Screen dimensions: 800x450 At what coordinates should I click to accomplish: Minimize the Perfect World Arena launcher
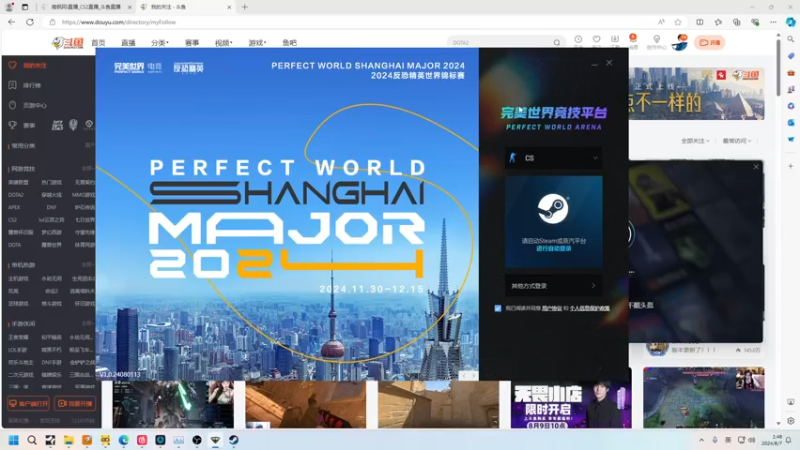594,64
